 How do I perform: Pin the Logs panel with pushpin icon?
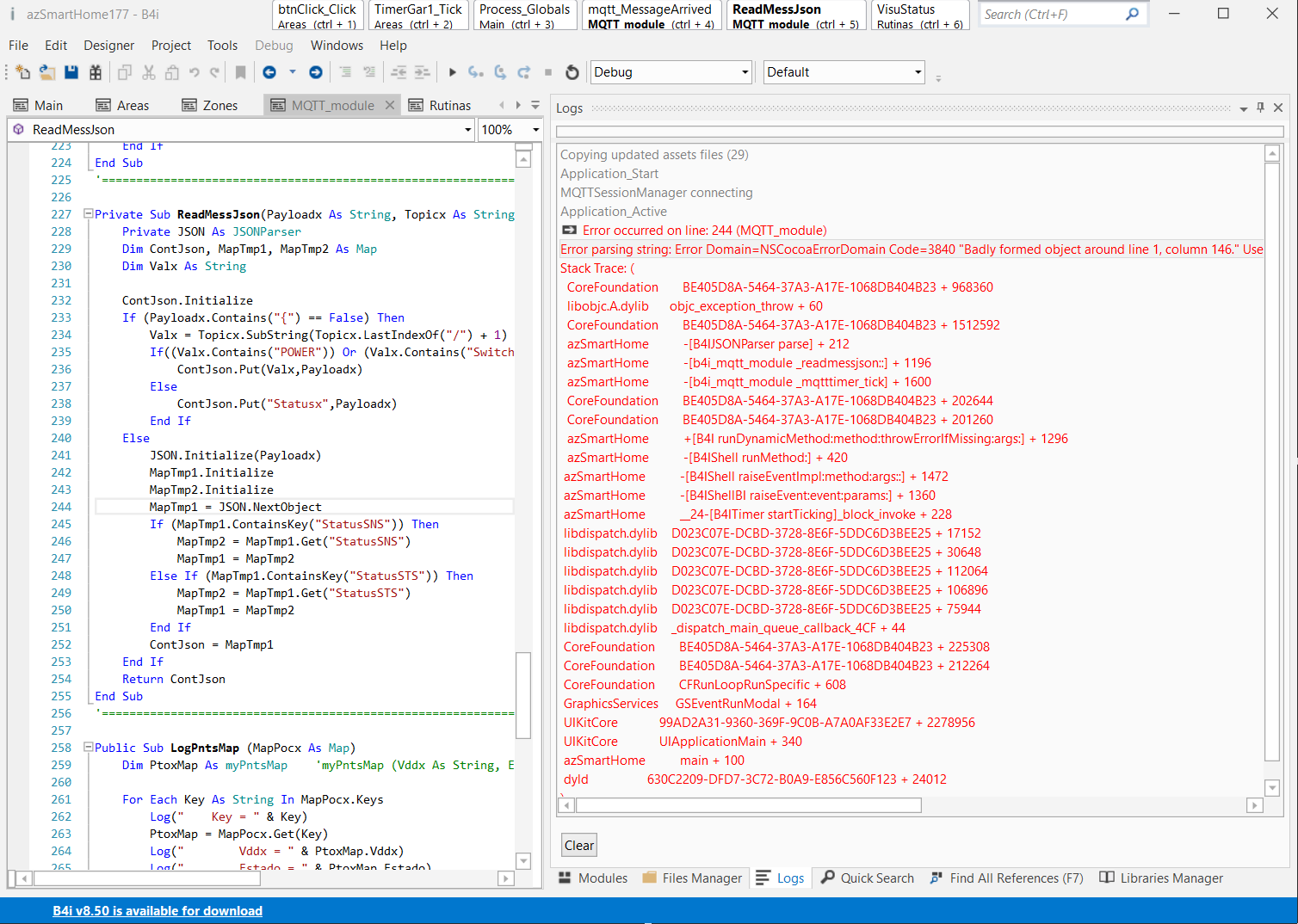pyautogui.click(x=1260, y=108)
